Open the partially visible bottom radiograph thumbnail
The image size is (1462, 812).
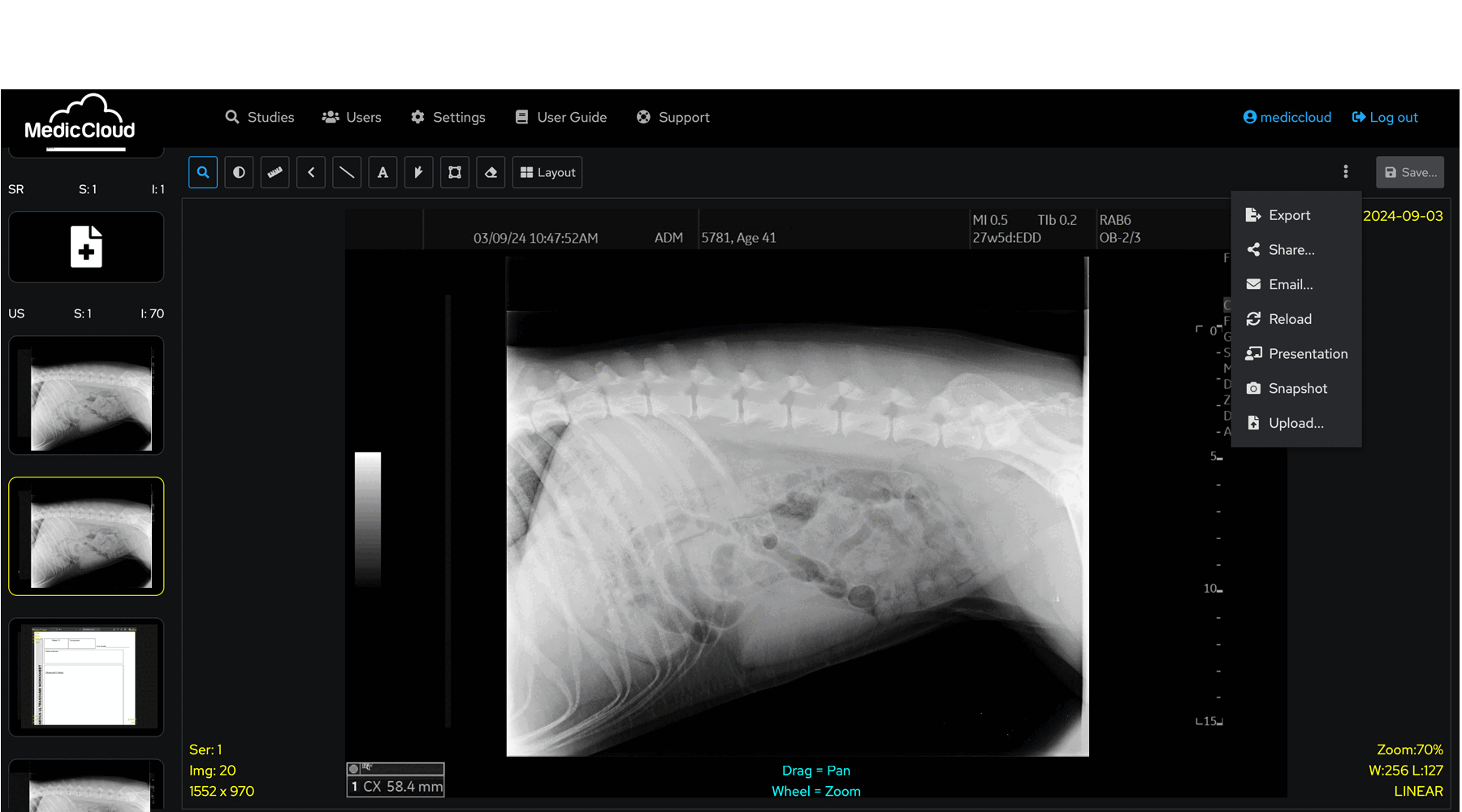point(86,785)
